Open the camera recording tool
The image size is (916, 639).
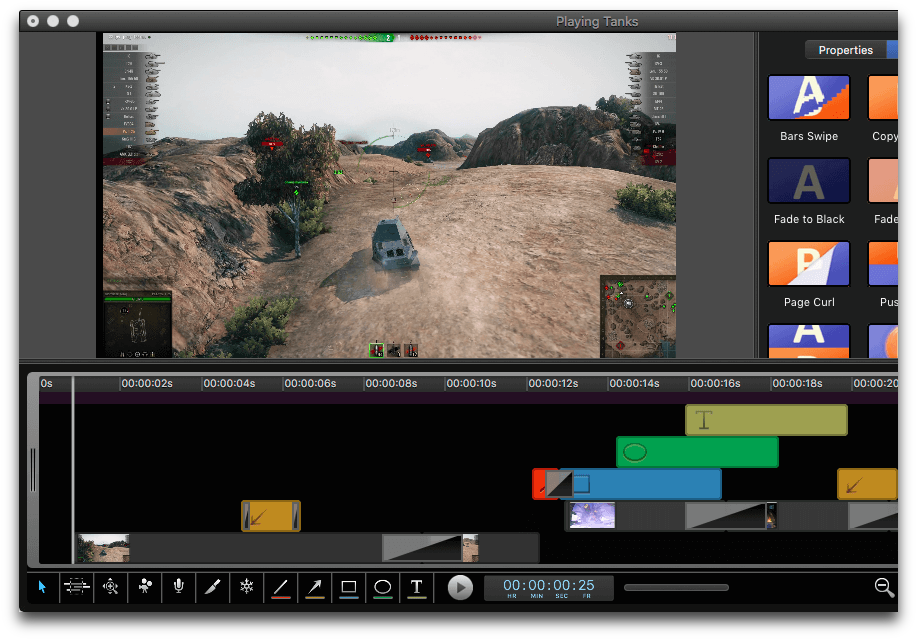[x=145, y=586]
